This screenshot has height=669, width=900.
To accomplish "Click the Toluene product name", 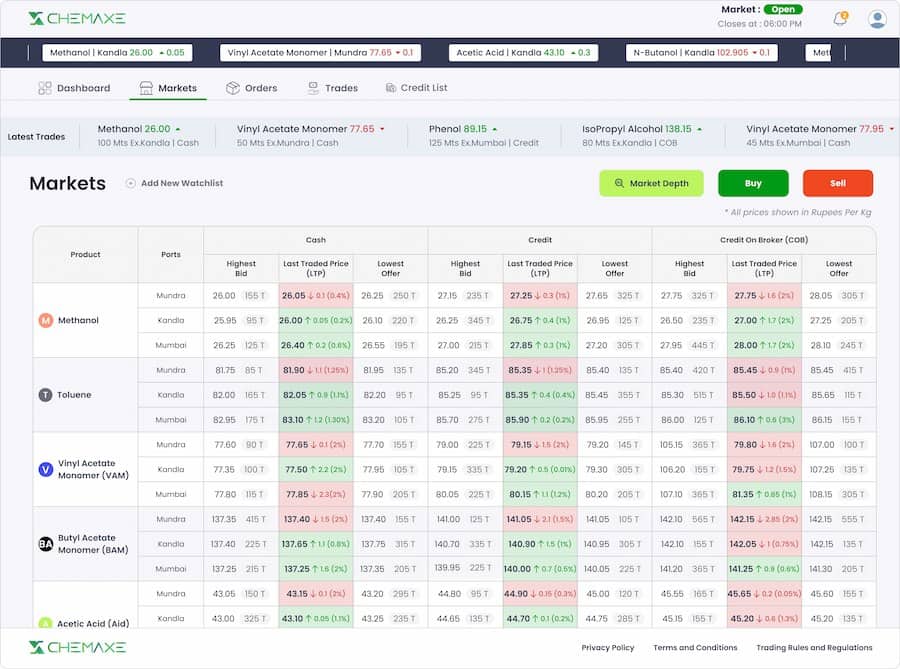I will 74,395.
